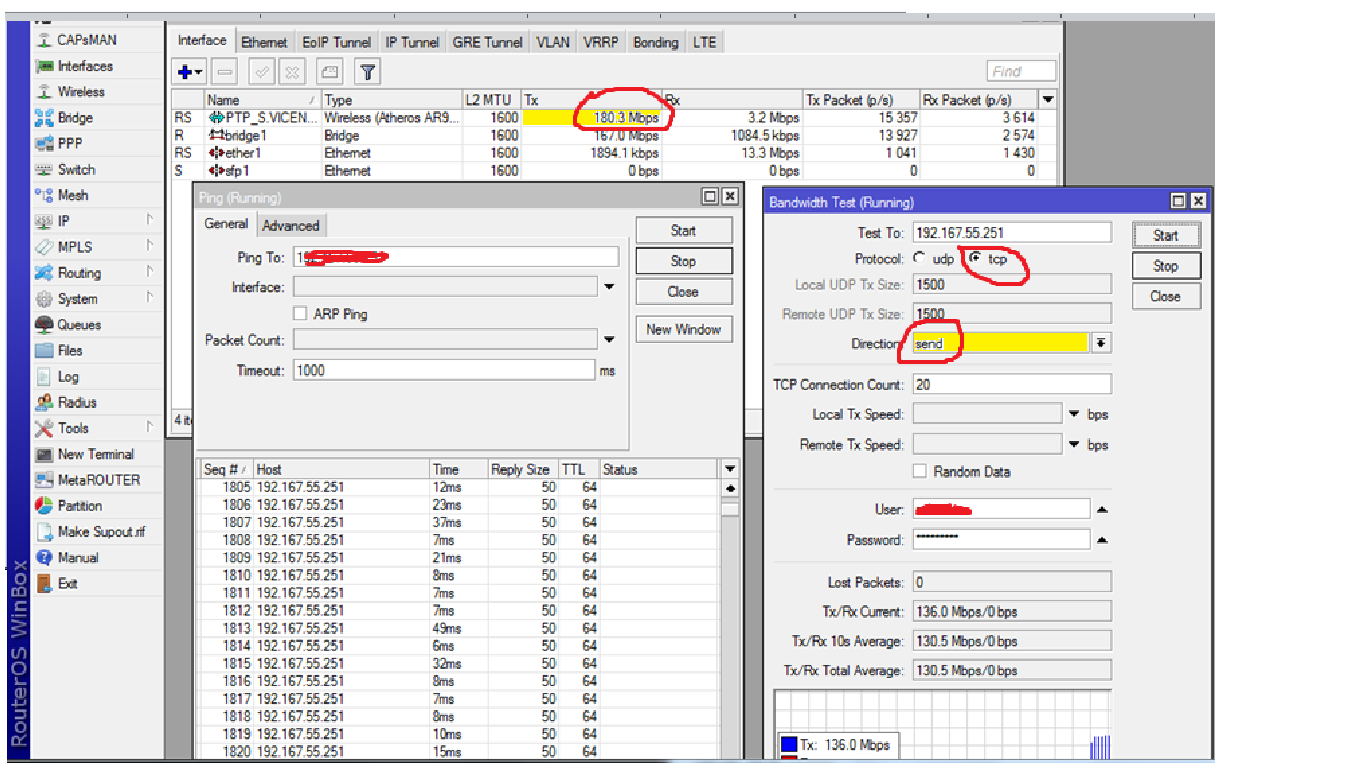Viewport: 1366px width, 768px height.
Task: Enable the ARP Ping checkbox
Action: [x=300, y=314]
